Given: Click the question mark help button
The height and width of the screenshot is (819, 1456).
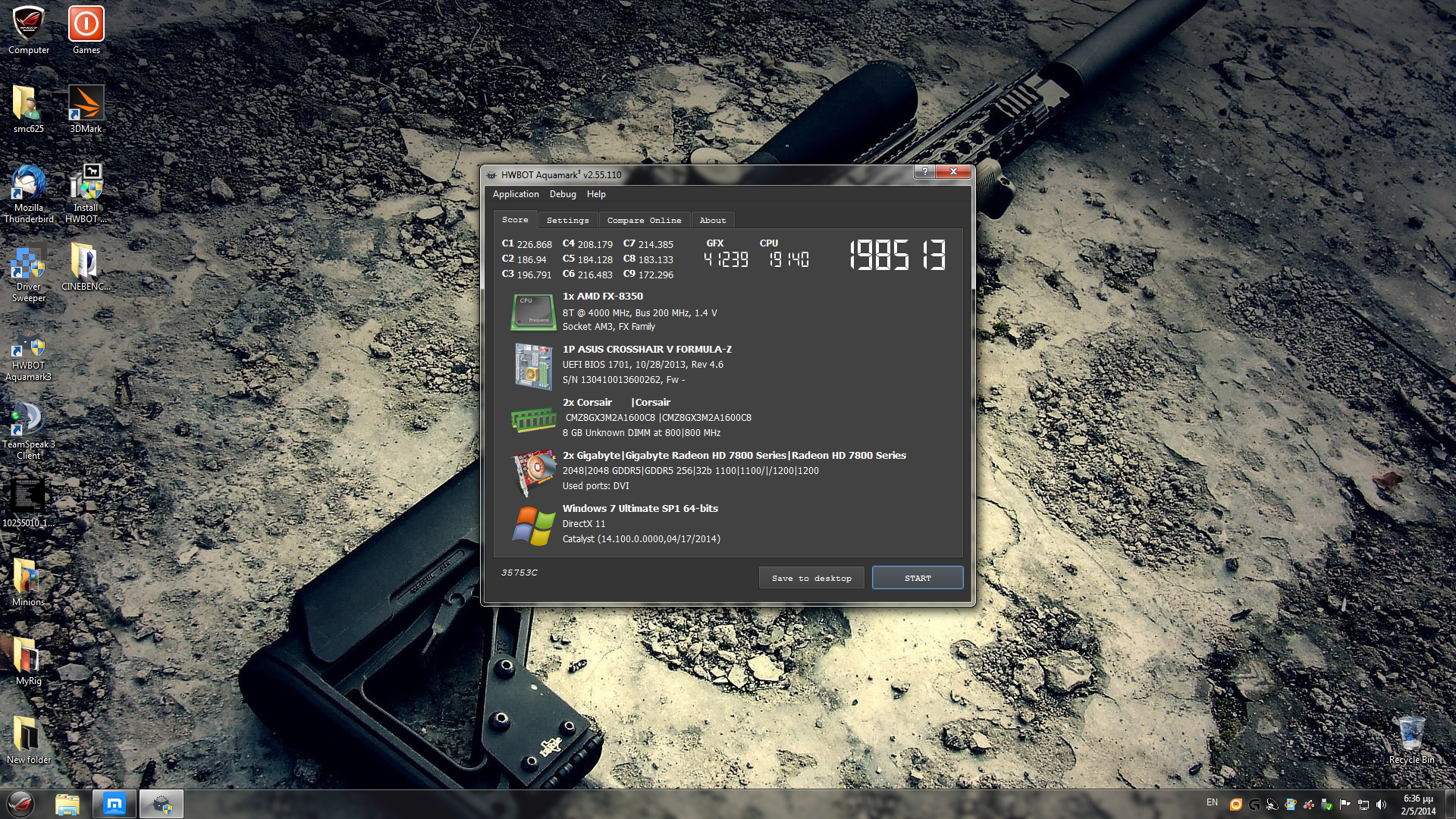Looking at the screenshot, I should pyautogui.click(x=924, y=171).
